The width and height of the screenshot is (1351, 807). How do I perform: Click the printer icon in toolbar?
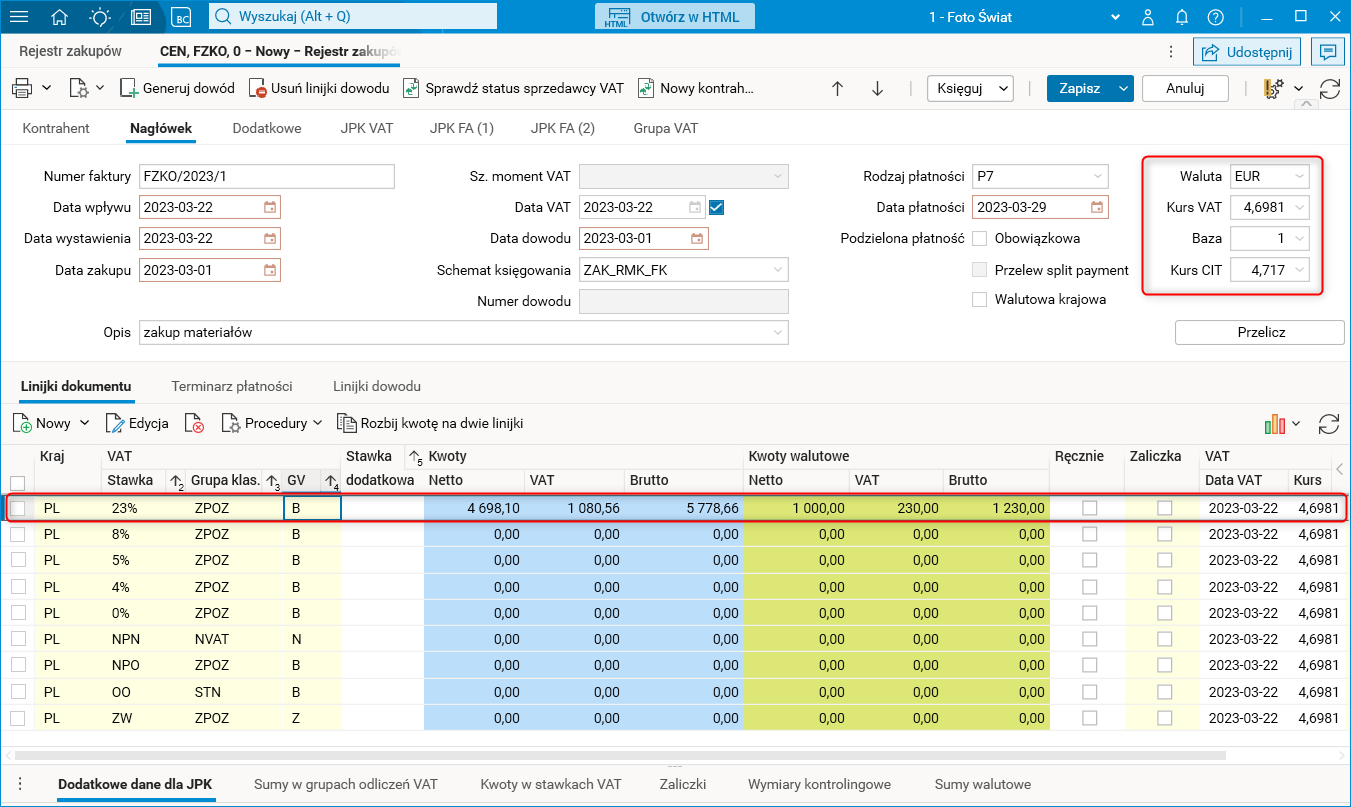click(x=21, y=89)
